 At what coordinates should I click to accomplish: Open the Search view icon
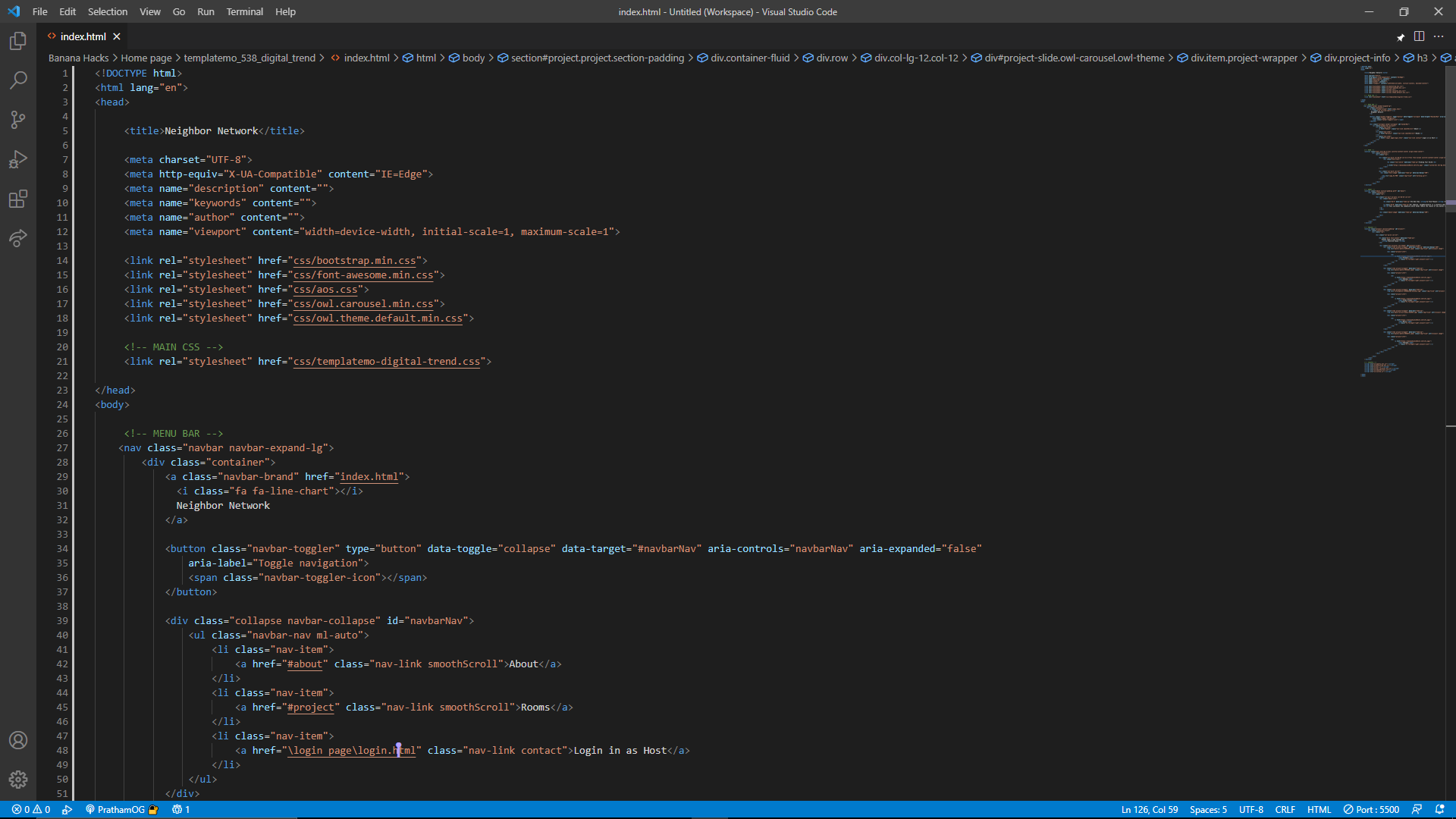point(18,80)
